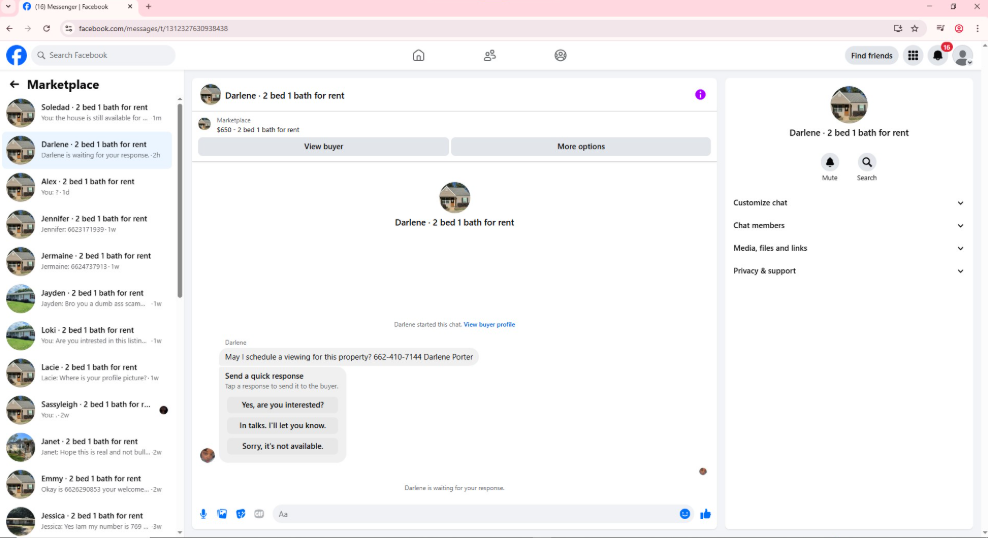Expand Customize chat section
This screenshot has height=538, width=988.
[848, 203]
